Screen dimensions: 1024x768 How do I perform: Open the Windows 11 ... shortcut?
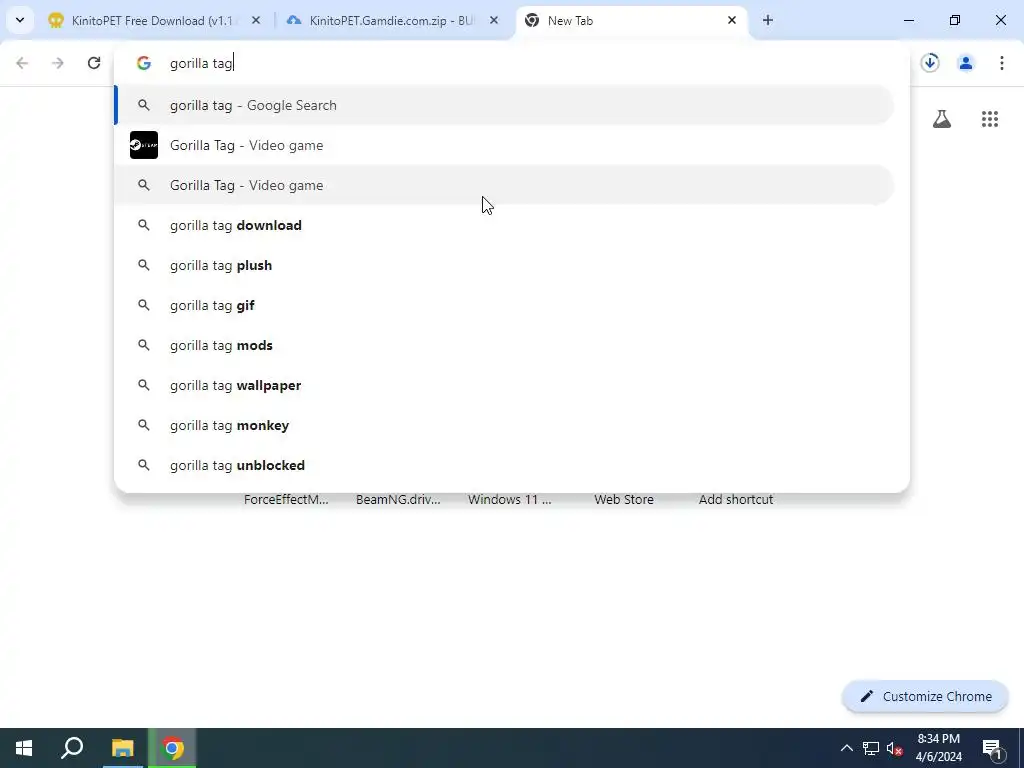[x=510, y=500]
